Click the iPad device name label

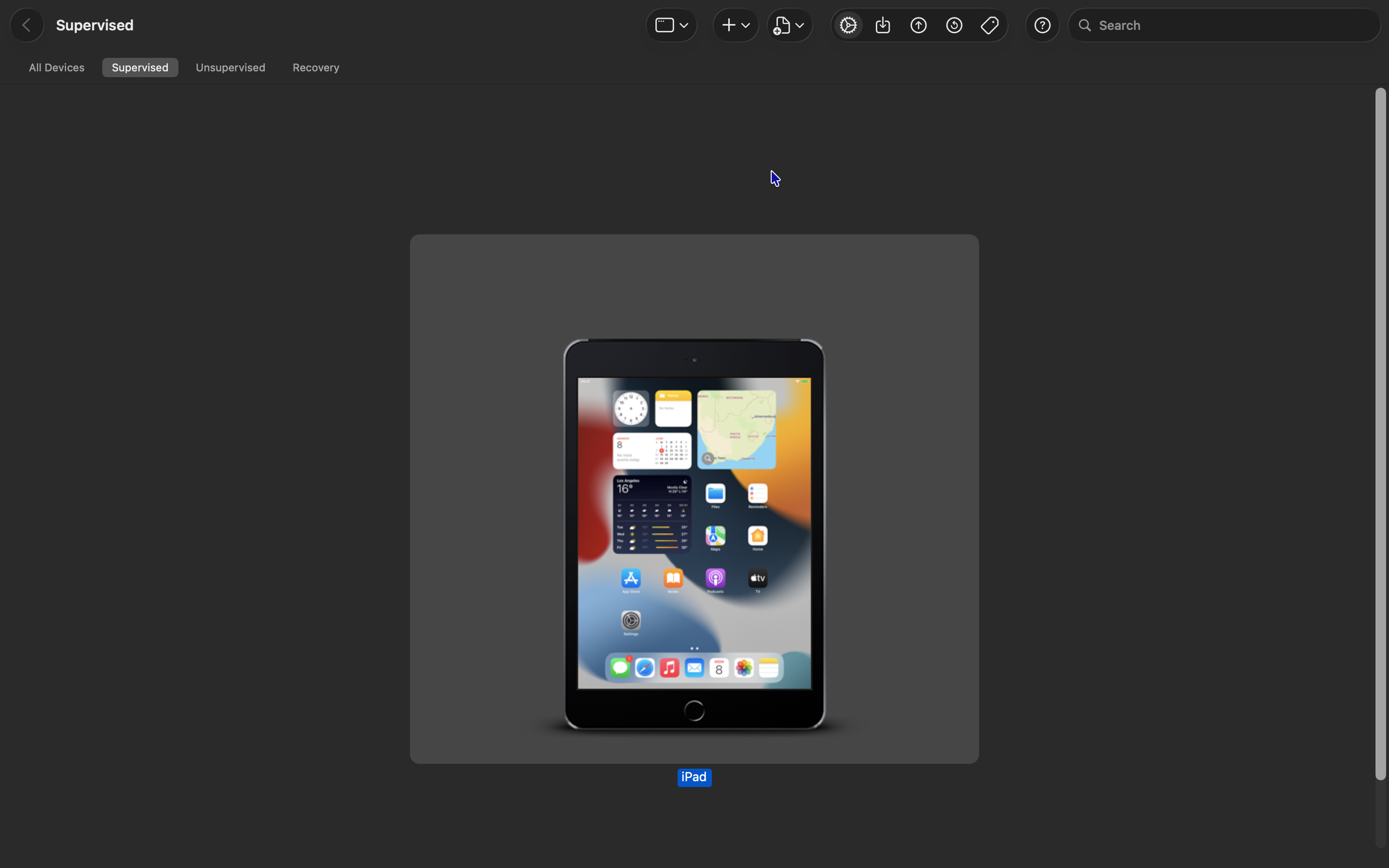(x=694, y=777)
